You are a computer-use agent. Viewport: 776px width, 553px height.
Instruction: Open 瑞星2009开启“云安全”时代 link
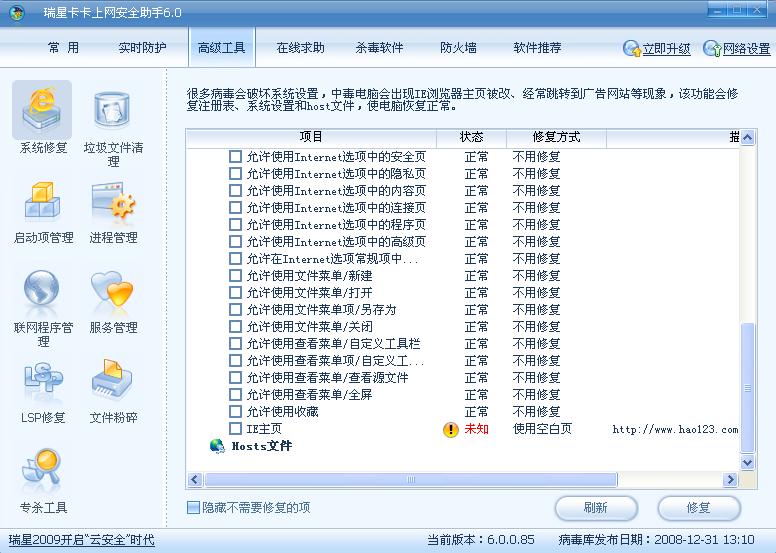coord(82,540)
